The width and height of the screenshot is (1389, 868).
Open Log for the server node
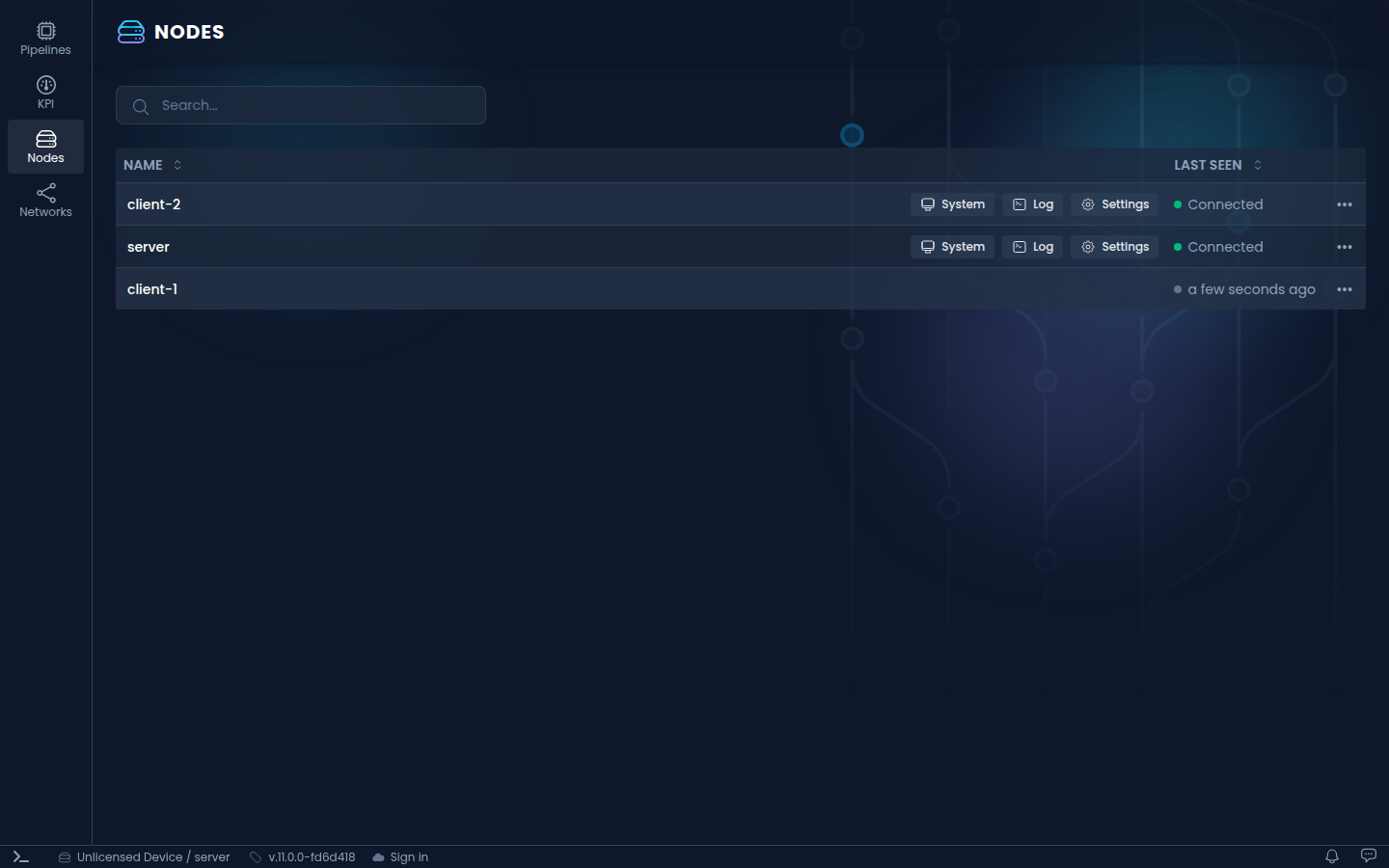pyautogui.click(x=1032, y=247)
